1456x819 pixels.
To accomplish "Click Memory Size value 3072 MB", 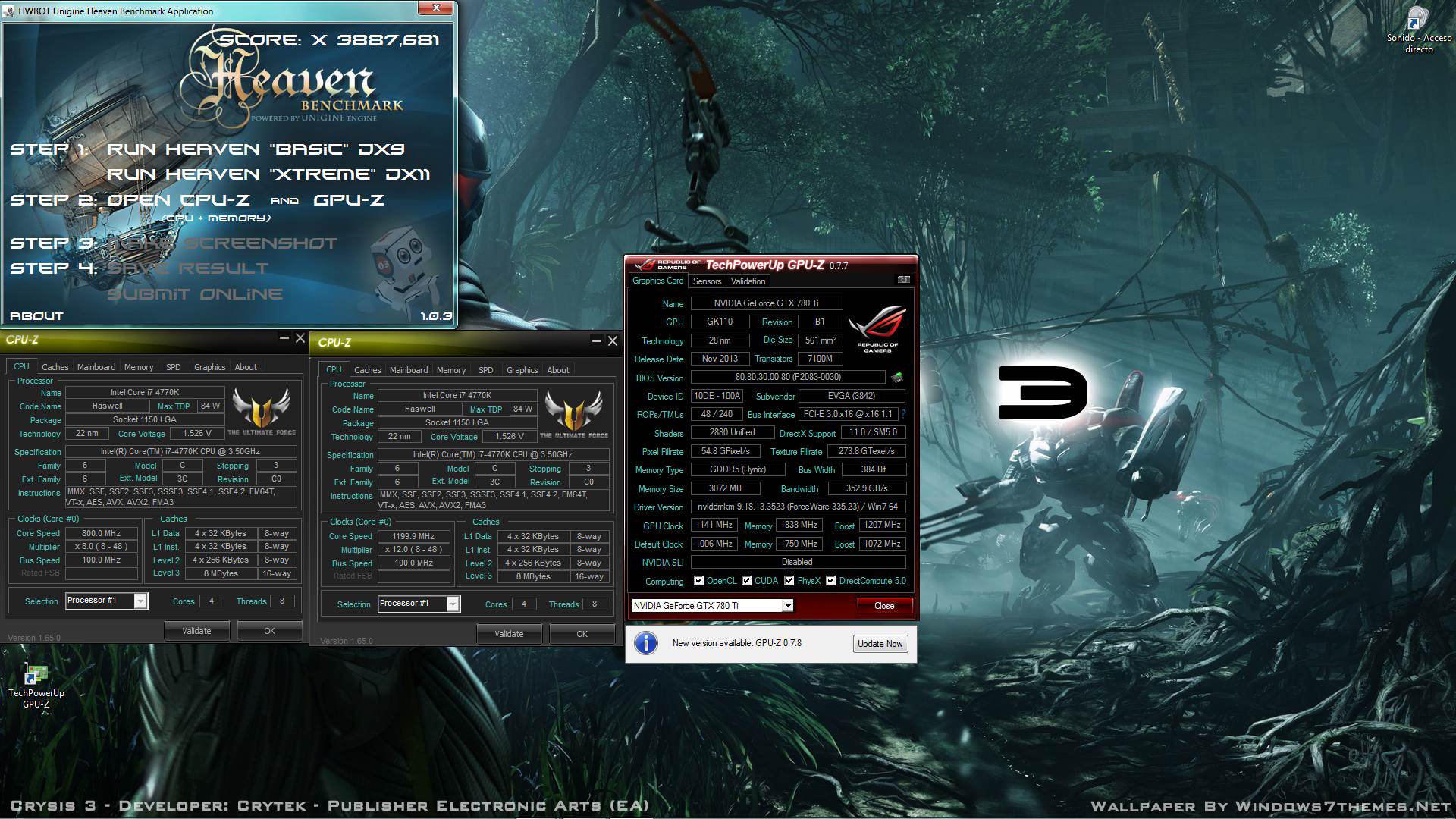I will 725,488.
